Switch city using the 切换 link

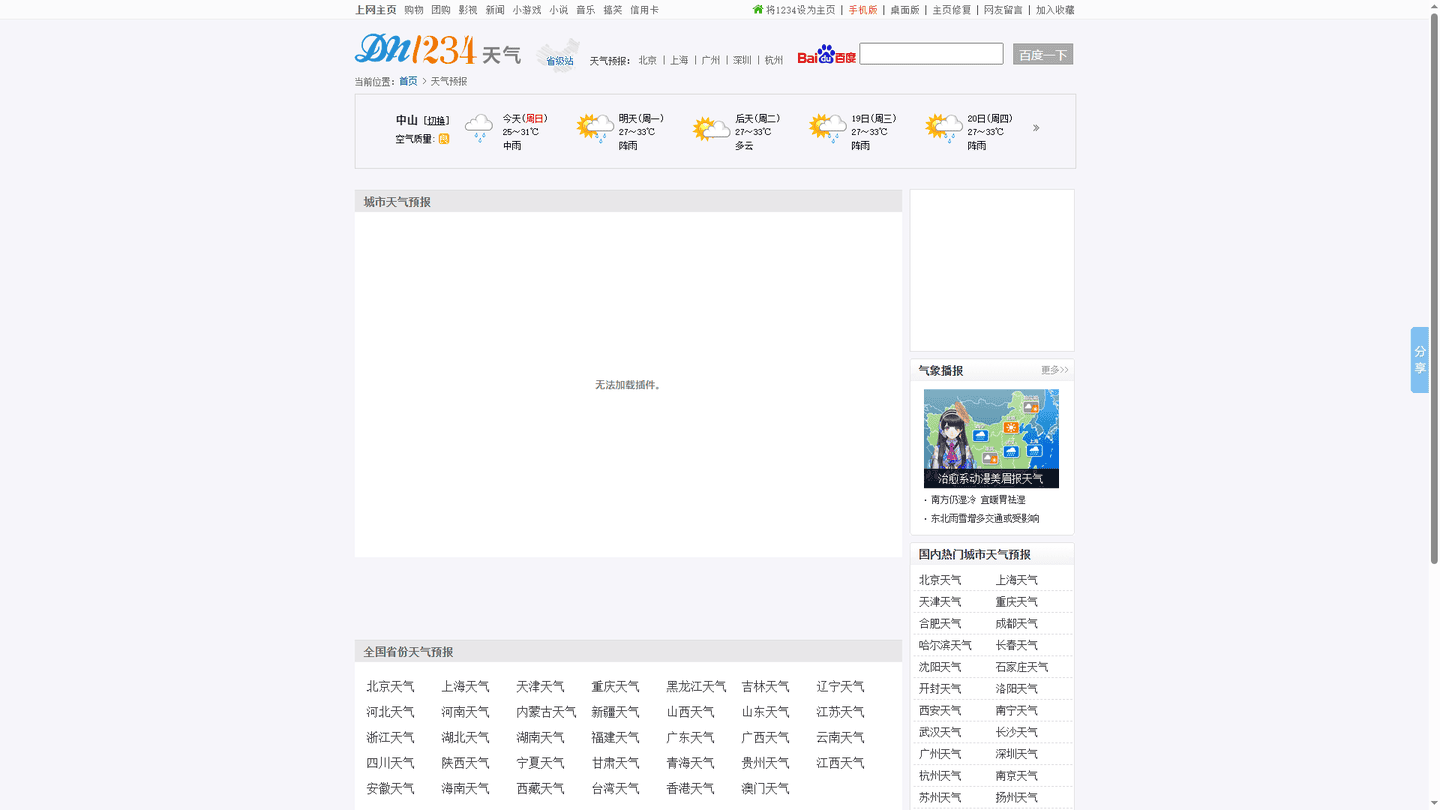click(437, 121)
